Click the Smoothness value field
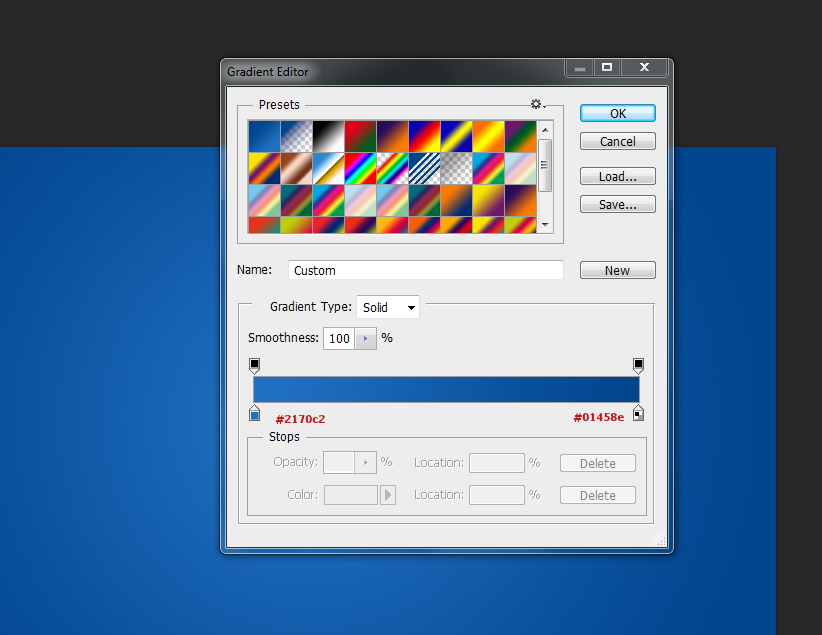Screen dimensions: 822x635 (340, 339)
